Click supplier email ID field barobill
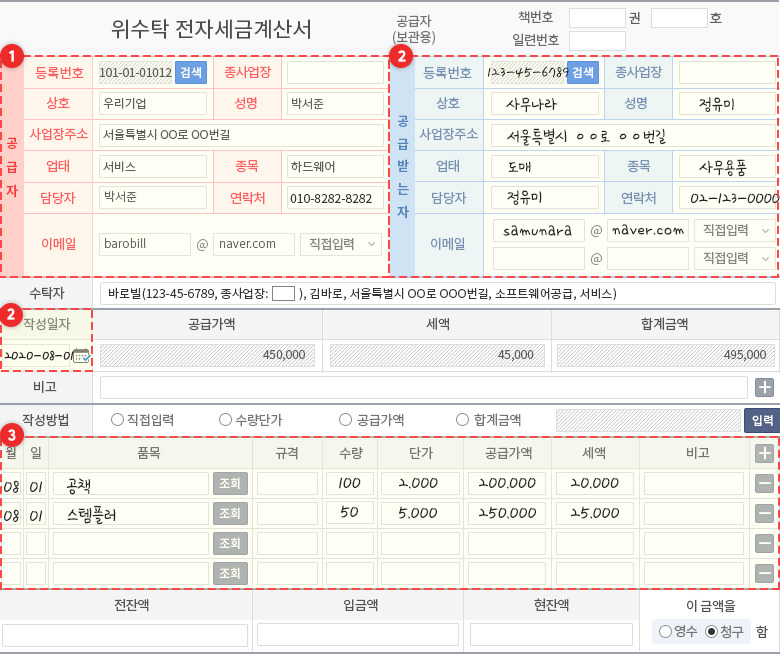This screenshot has width=780, height=654. tap(145, 244)
